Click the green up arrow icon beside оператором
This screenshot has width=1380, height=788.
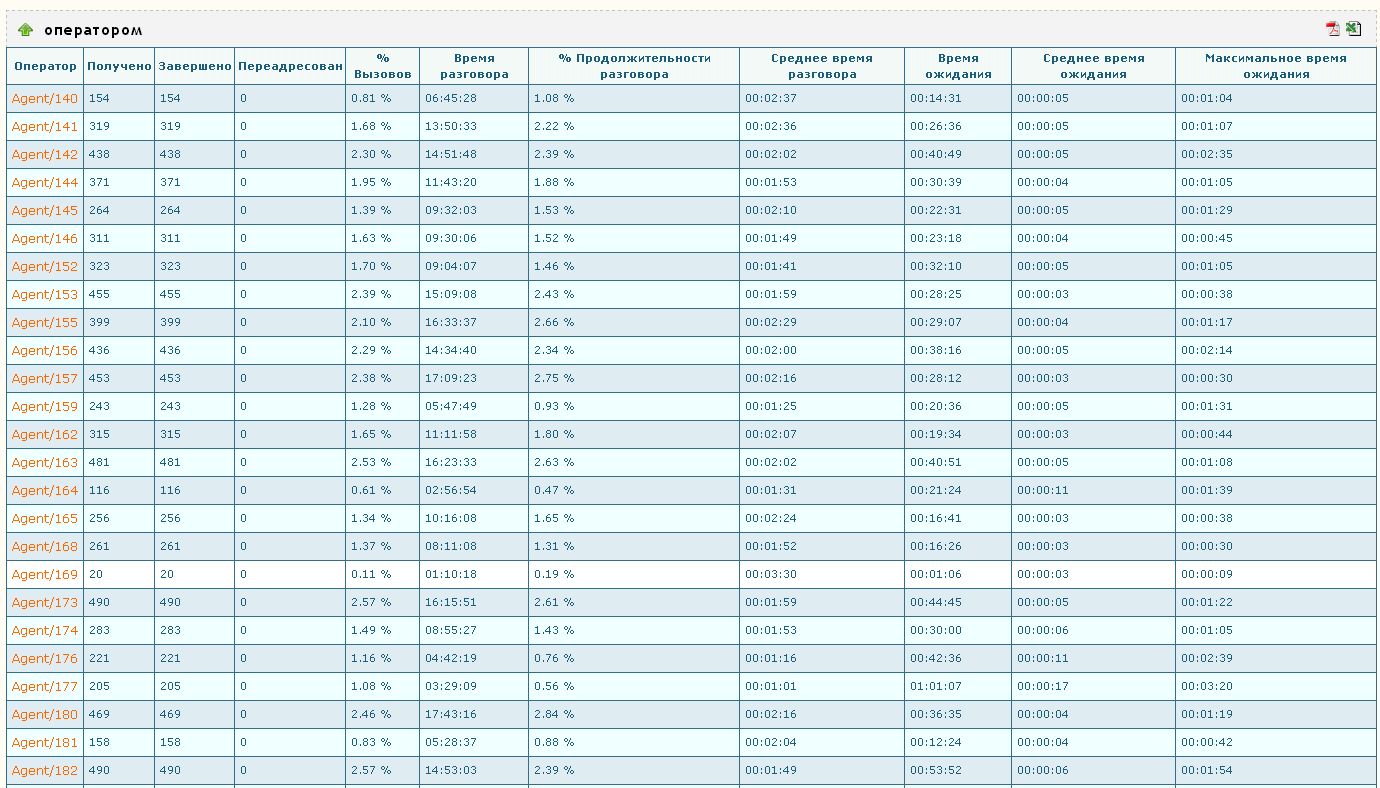pos(26,30)
